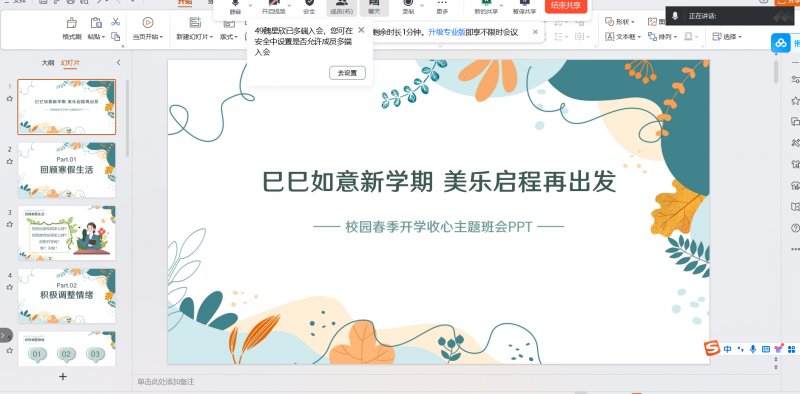Image resolution: width=800 pixels, height=394 pixels.
Task: Toggle Sogou Chinese/English mode (中)
Action: point(727,349)
